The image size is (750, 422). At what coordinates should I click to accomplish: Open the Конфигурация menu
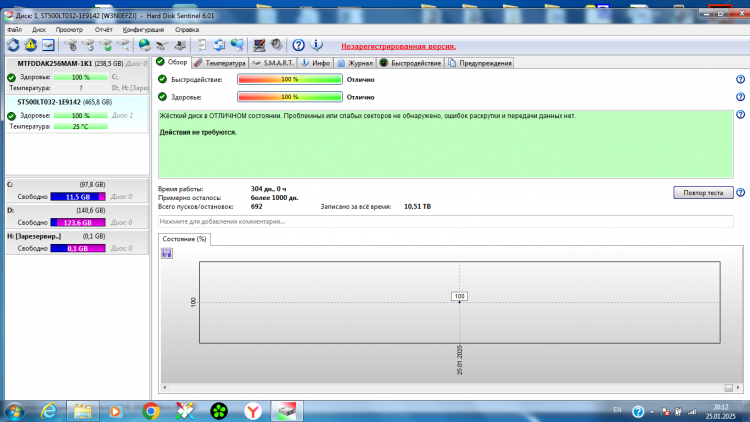click(143, 30)
